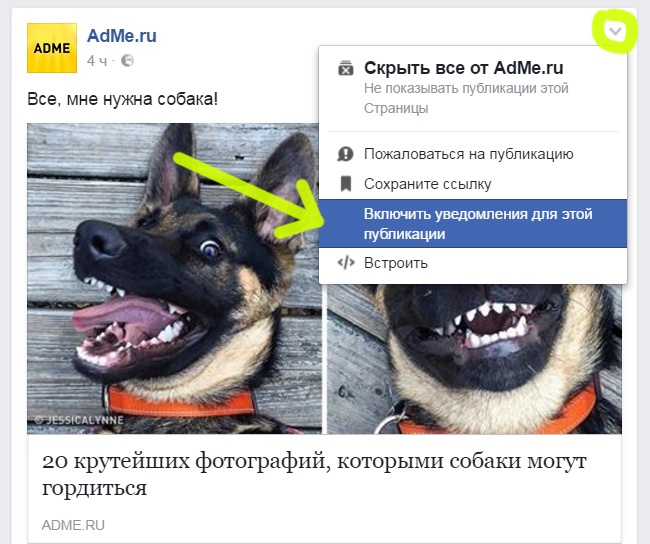Open the right dog teeth photo
The width and height of the screenshot is (650, 544).
(x=474, y=359)
